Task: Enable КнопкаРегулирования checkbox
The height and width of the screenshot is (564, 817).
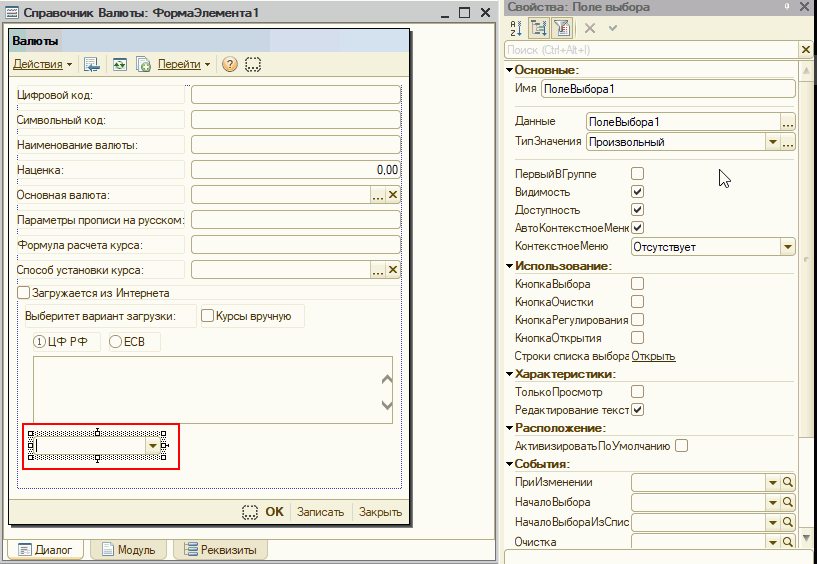Action: tap(637, 320)
